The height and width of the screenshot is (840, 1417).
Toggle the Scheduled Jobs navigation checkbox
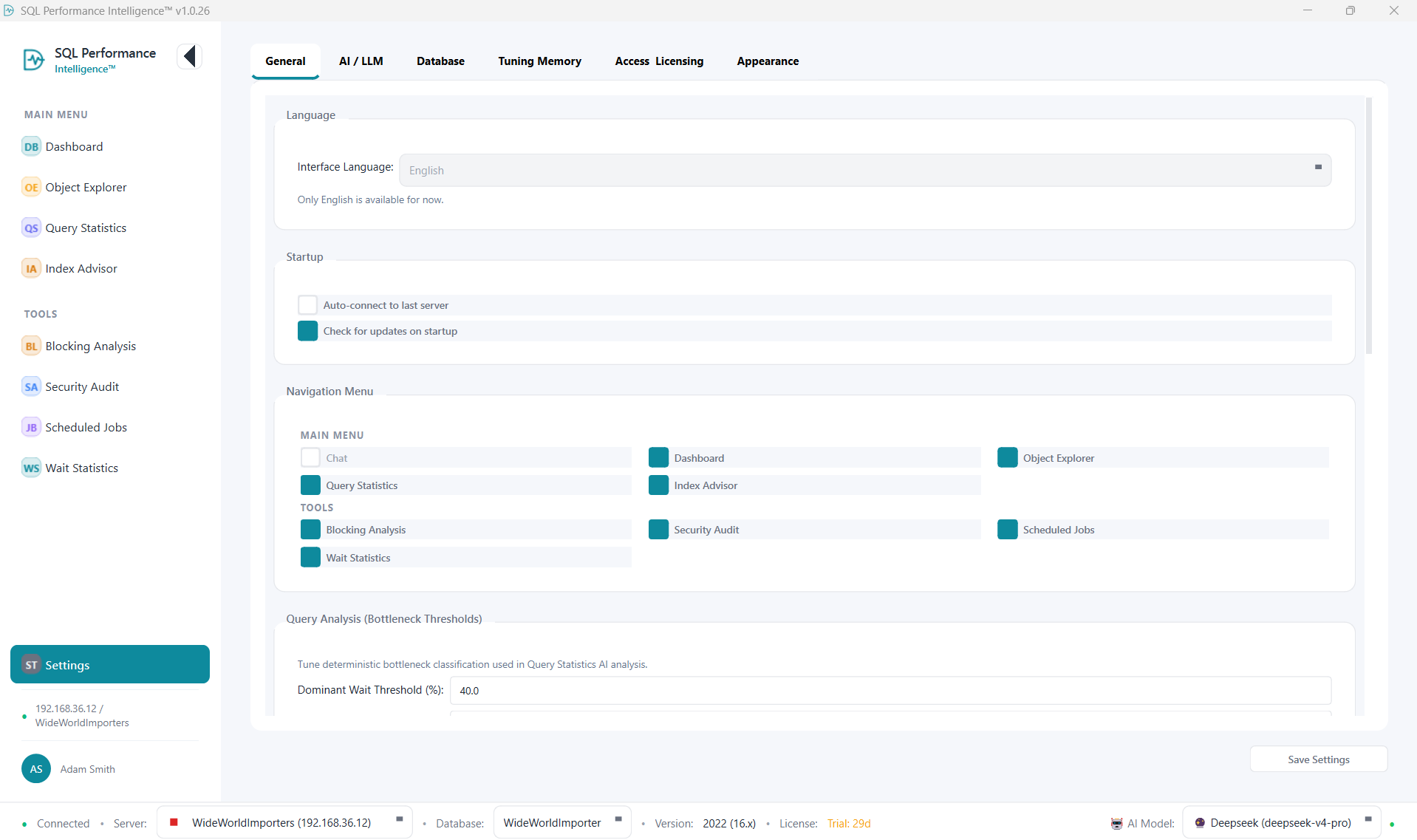[x=1007, y=530]
